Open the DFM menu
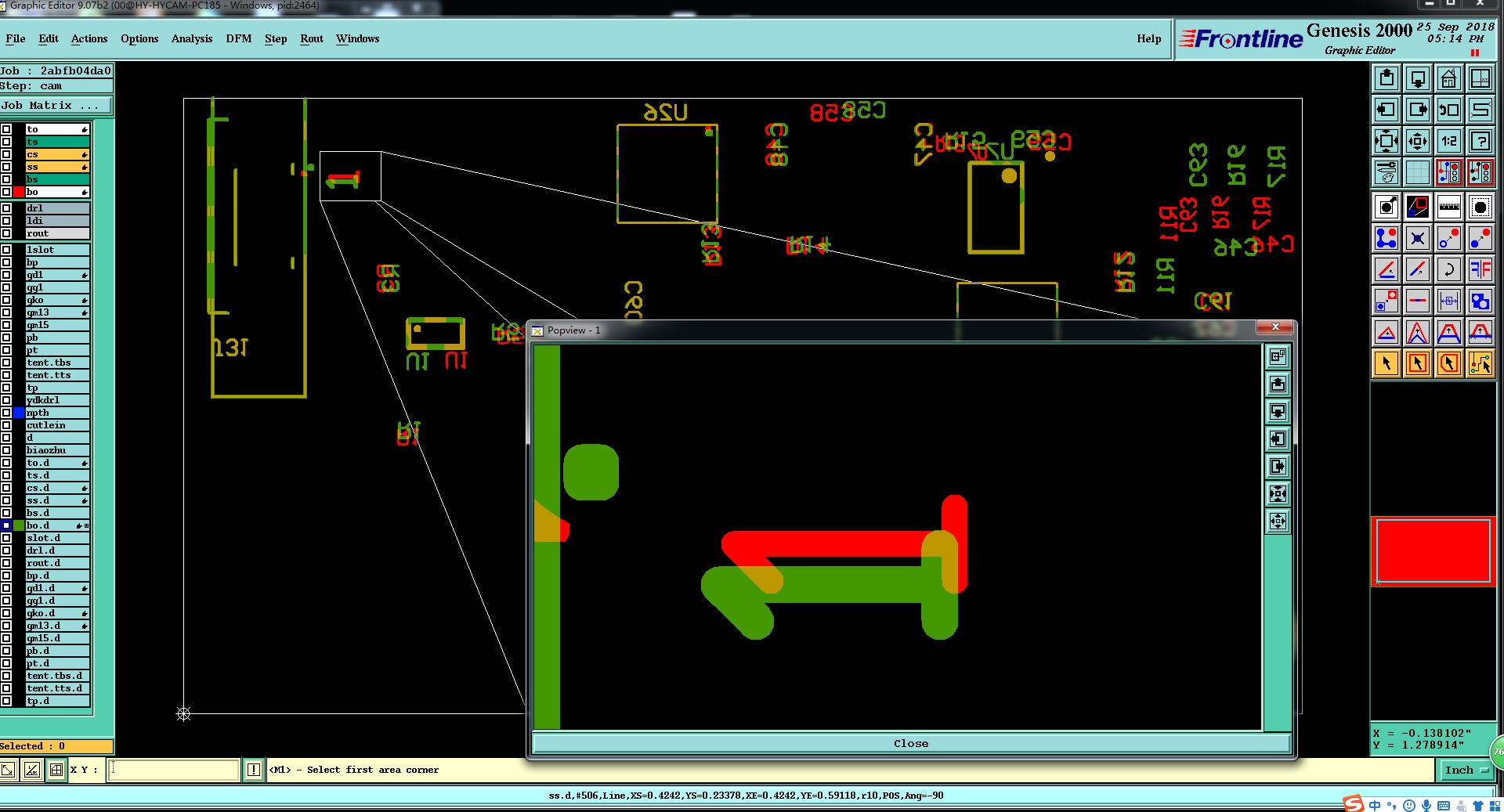 coord(239,38)
